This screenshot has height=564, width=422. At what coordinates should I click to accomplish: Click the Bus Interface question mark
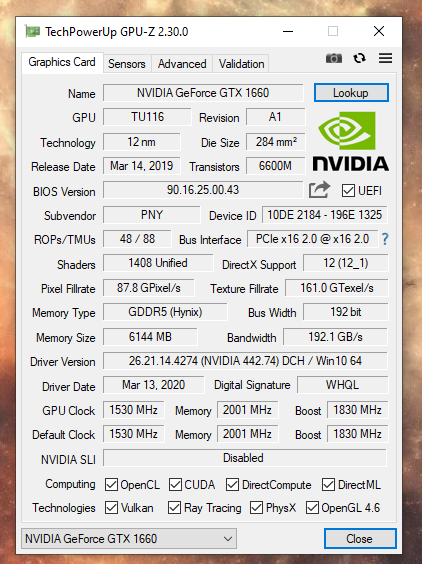tap(385, 239)
